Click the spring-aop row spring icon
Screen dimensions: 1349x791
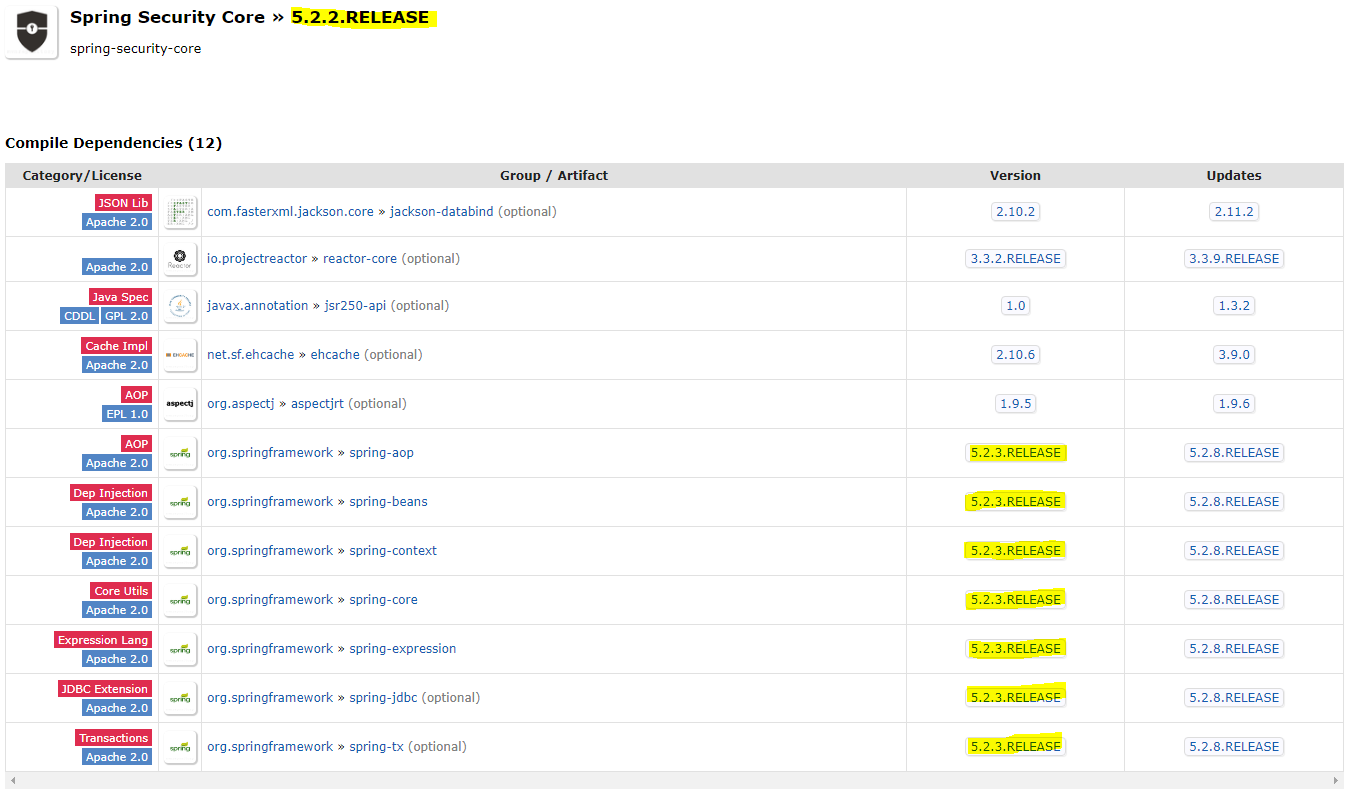[x=181, y=453]
